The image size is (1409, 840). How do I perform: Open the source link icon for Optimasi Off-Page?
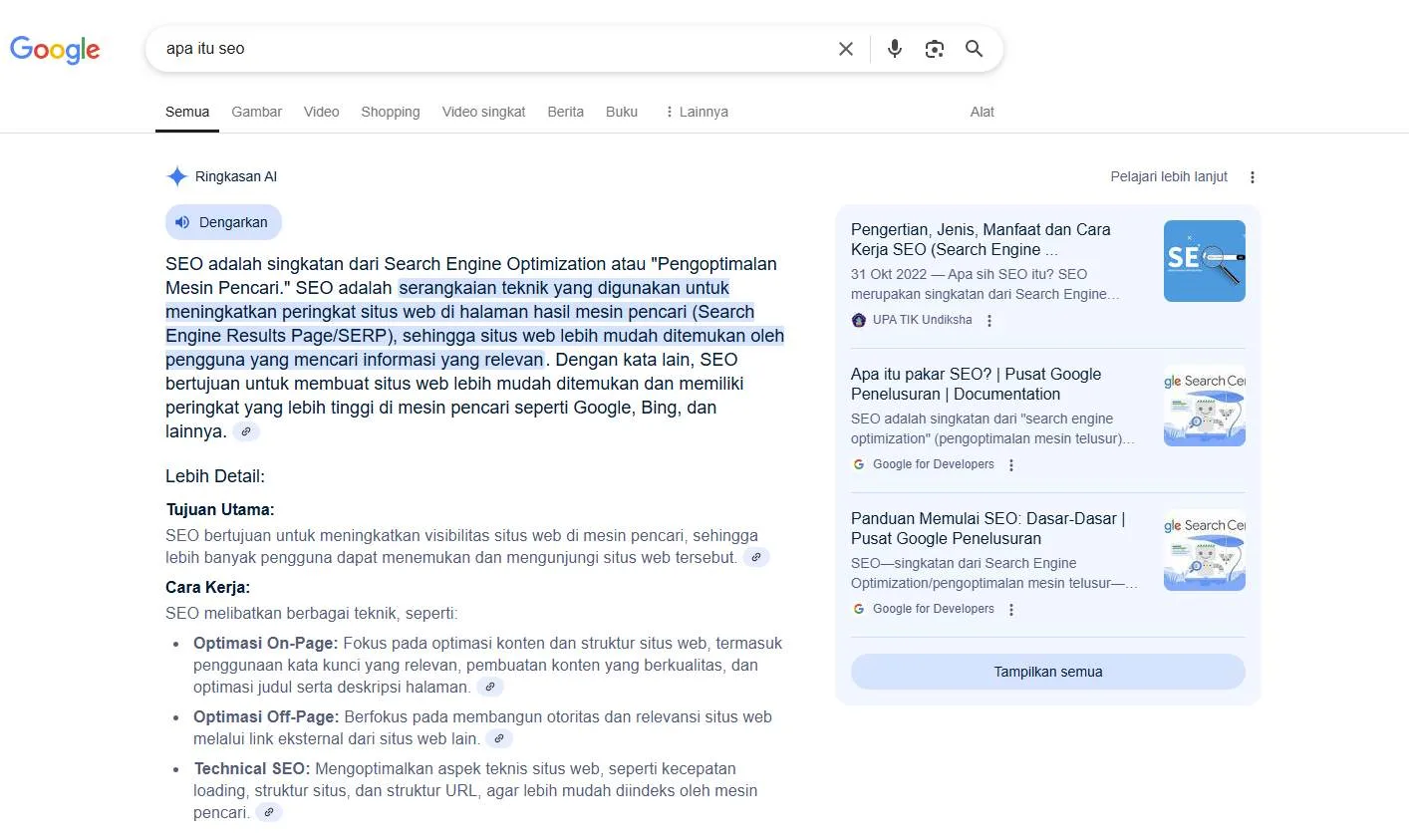pos(499,738)
